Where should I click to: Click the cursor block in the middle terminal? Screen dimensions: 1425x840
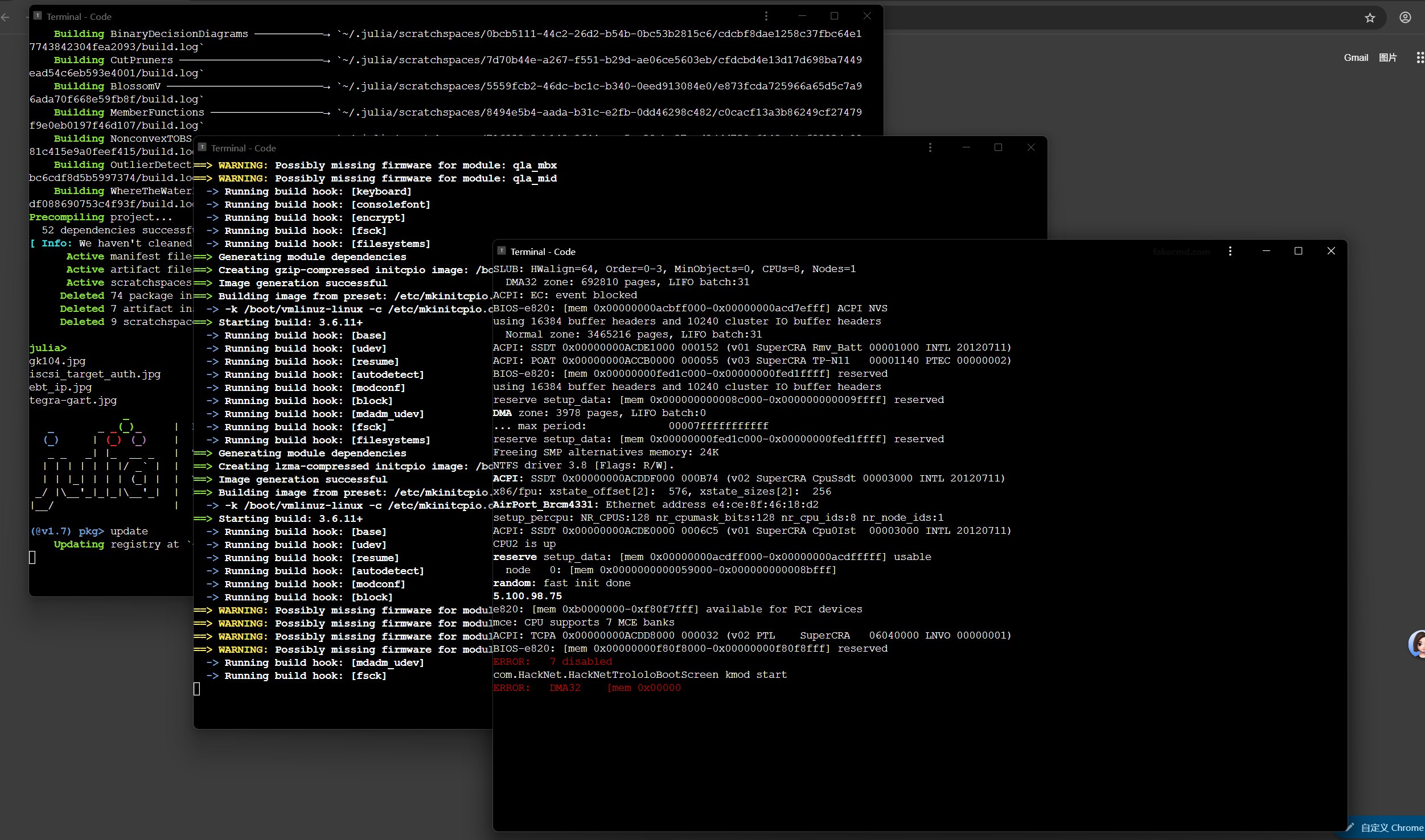coord(197,689)
